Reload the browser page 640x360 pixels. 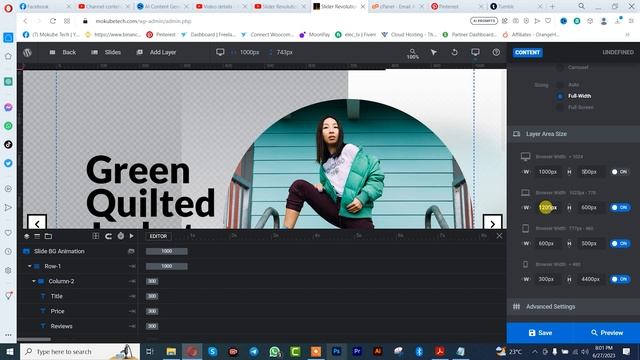pyautogui.click(x=53, y=21)
